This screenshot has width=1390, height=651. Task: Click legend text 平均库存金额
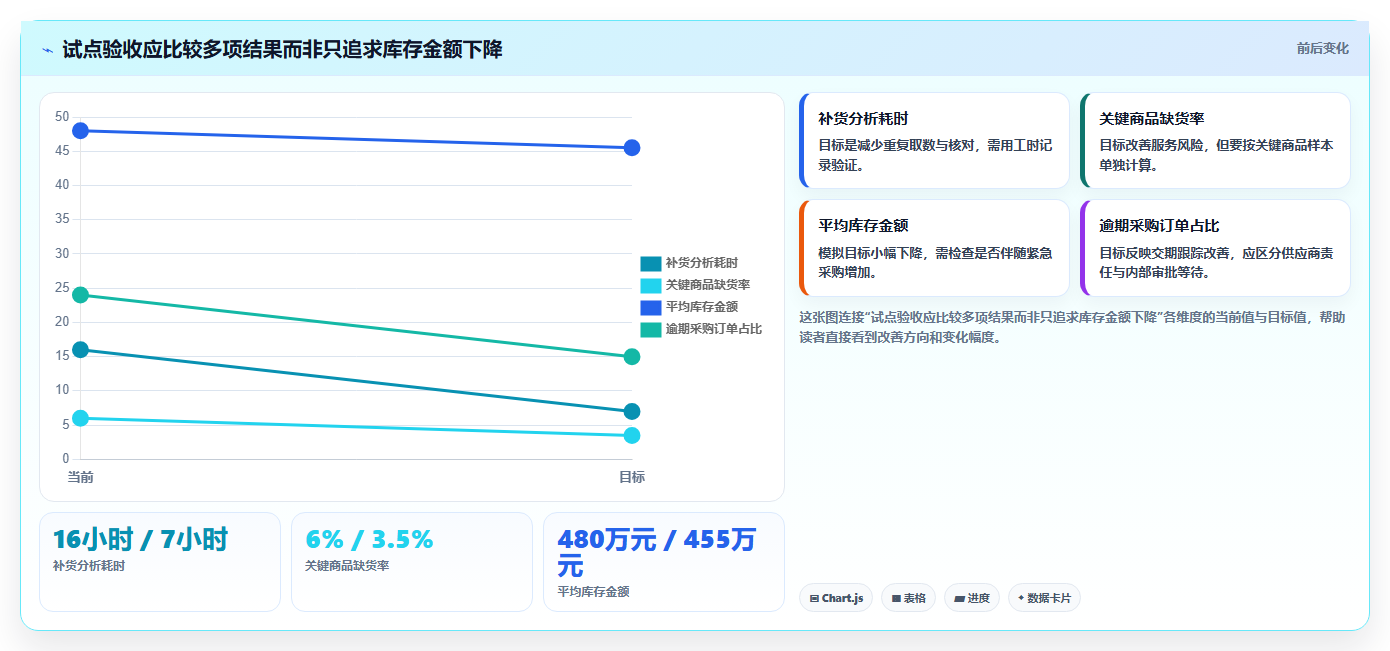point(702,307)
